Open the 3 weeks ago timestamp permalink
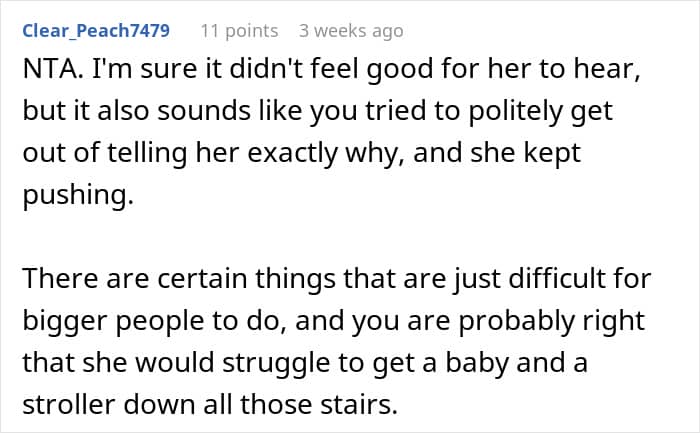 pos(351,31)
